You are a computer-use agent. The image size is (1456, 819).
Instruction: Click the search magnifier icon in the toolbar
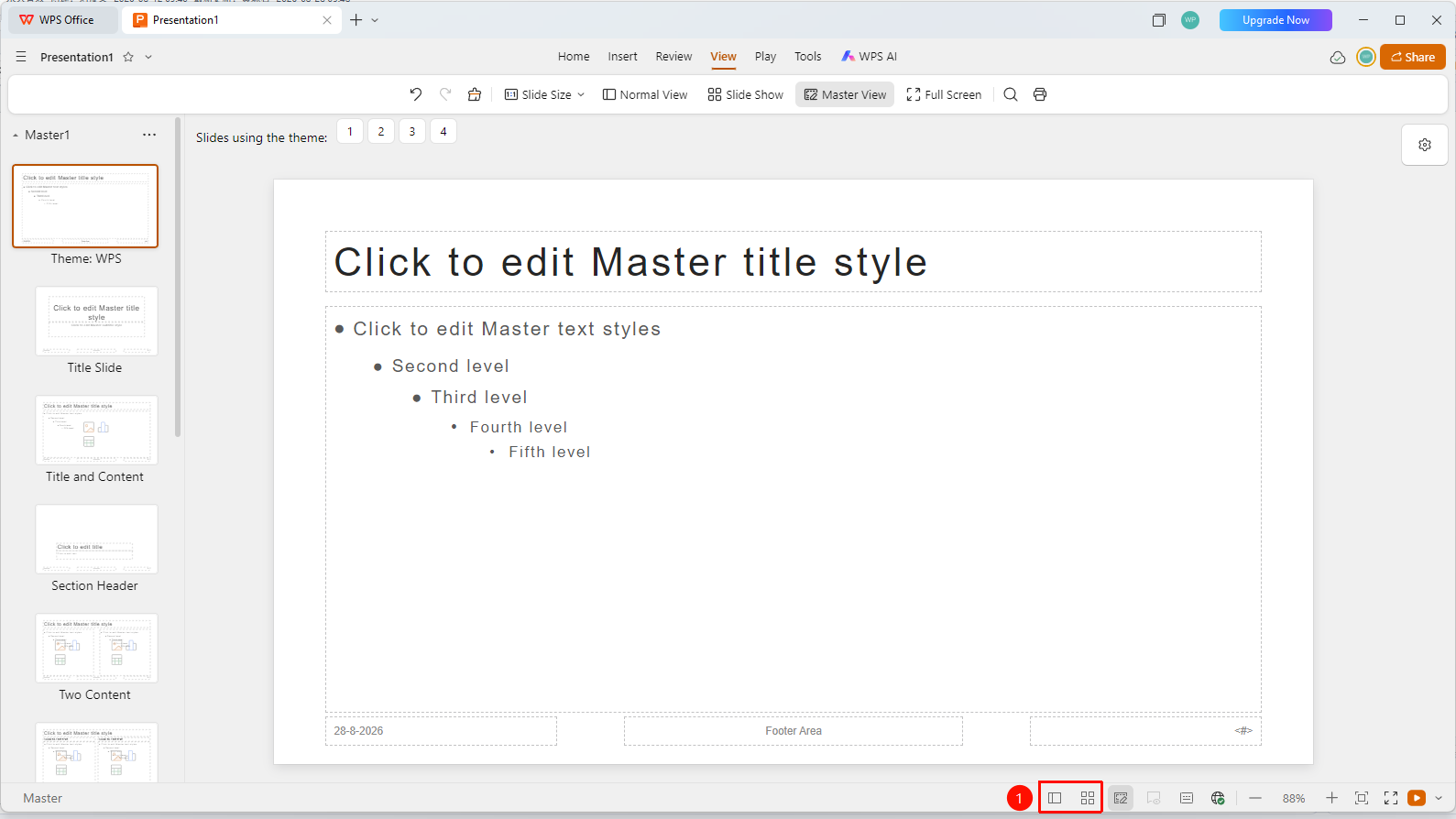pos(1011,94)
